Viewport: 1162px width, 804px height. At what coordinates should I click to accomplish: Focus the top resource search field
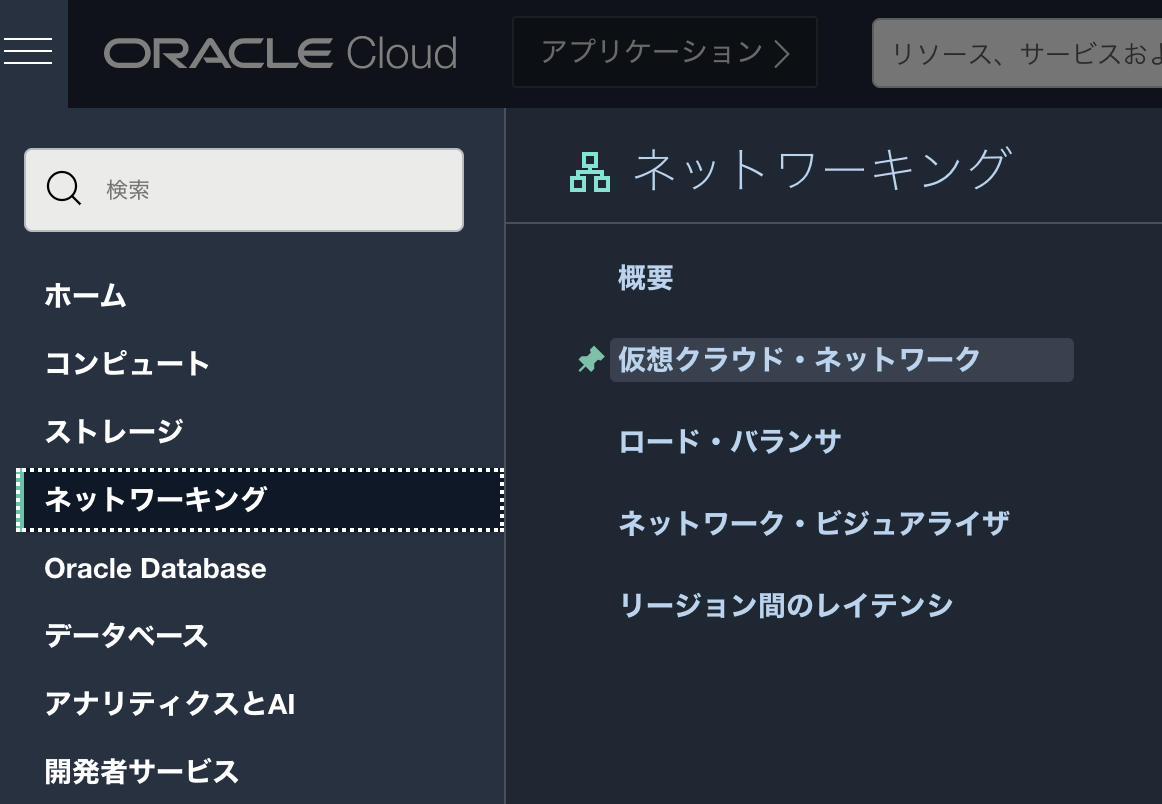click(1016, 53)
